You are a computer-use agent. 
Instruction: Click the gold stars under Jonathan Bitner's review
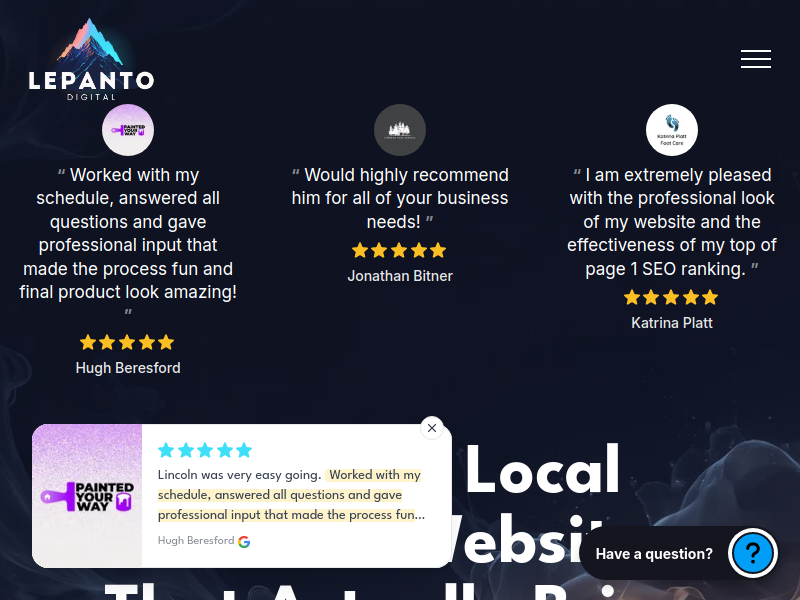[399, 251]
